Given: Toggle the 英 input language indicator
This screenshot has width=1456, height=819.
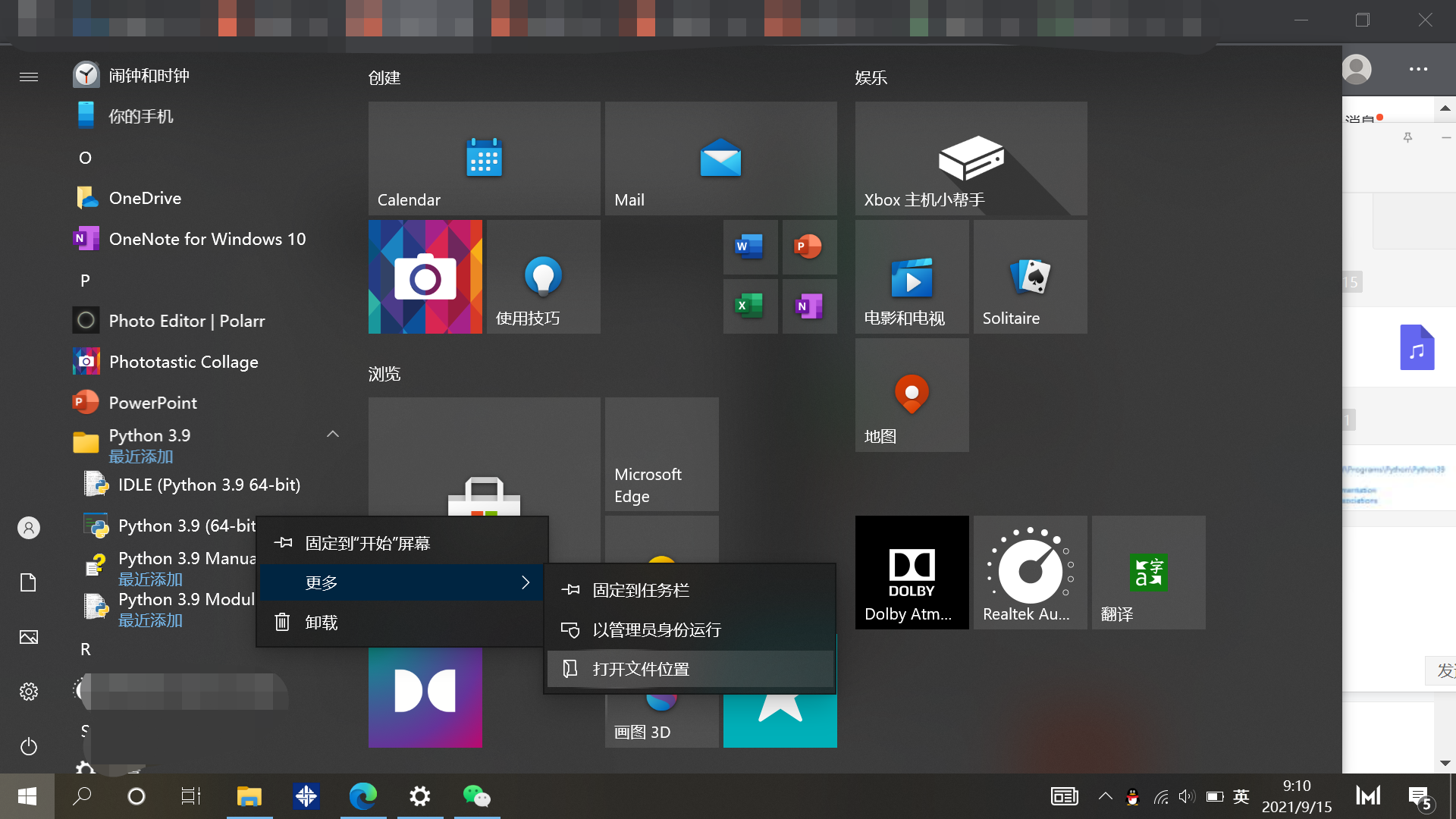Looking at the screenshot, I should coord(1241,796).
